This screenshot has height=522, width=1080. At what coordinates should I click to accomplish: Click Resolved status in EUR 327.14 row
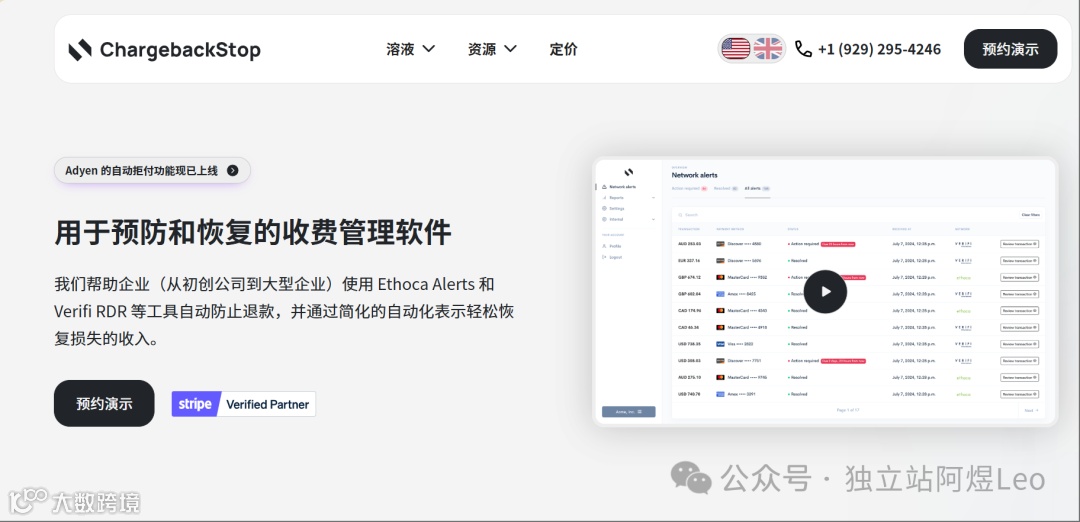pyautogui.click(x=798, y=260)
